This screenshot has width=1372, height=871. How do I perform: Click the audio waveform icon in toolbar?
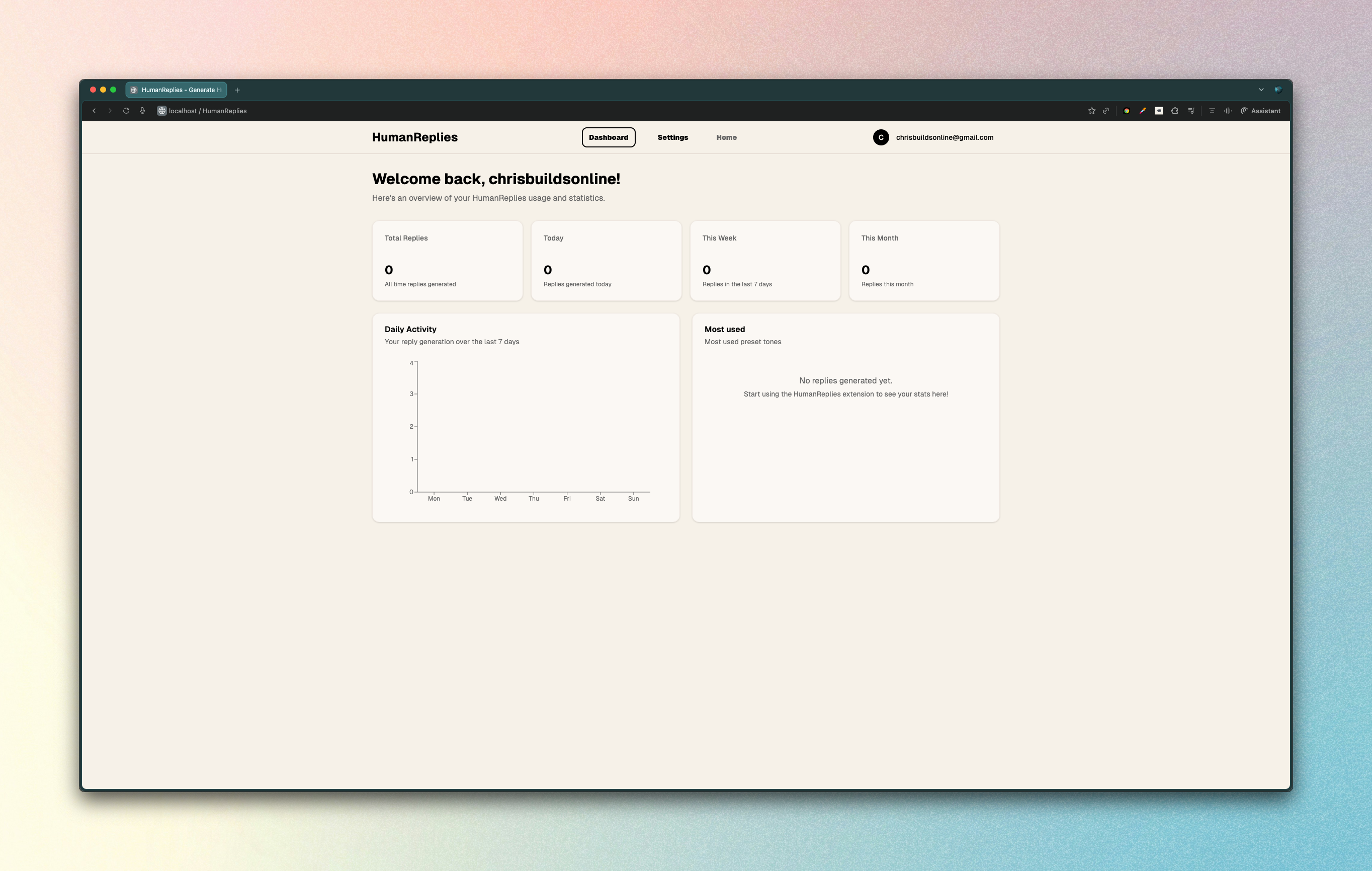pos(1228,111)
